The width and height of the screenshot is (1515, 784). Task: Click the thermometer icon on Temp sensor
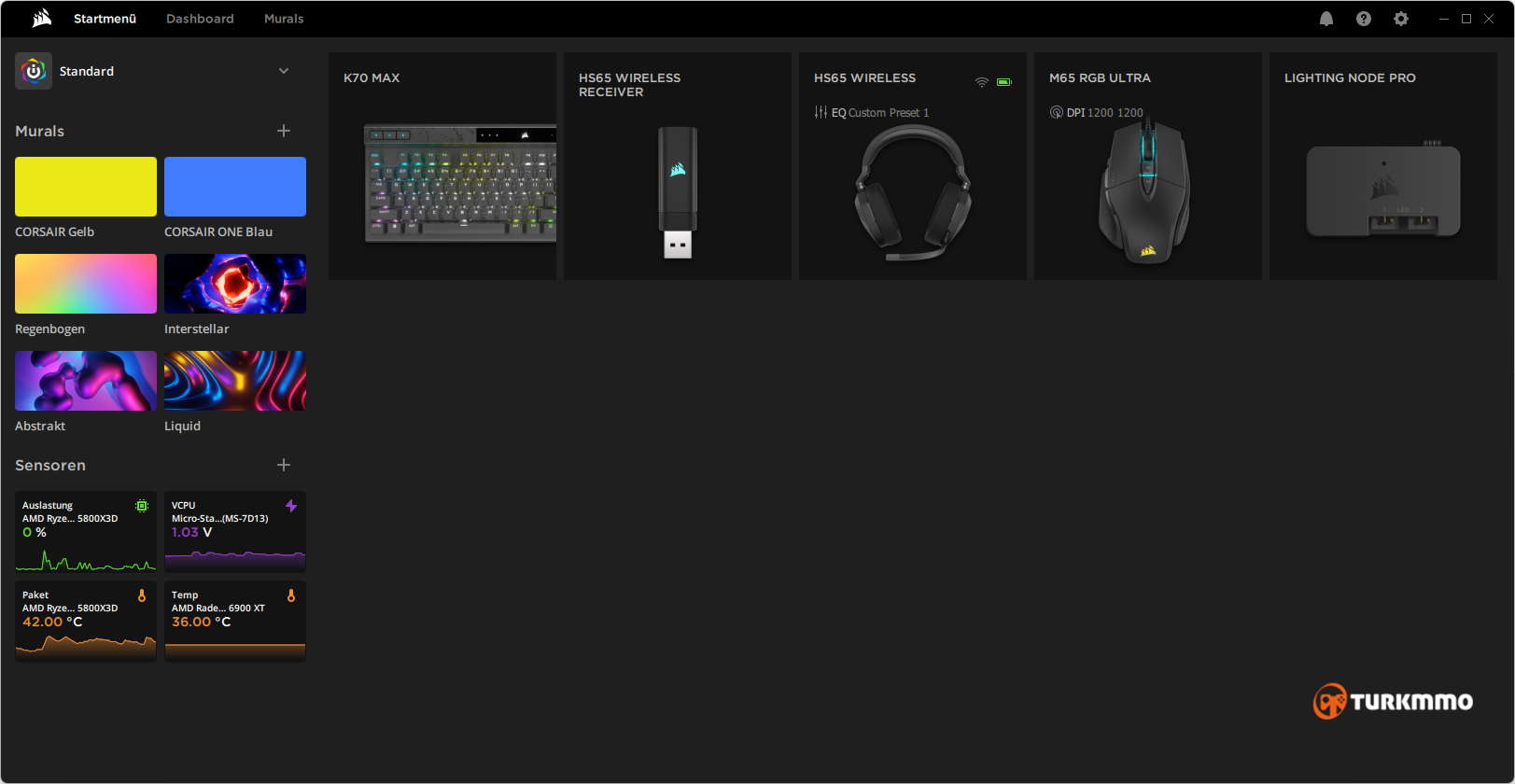(291, 595)
